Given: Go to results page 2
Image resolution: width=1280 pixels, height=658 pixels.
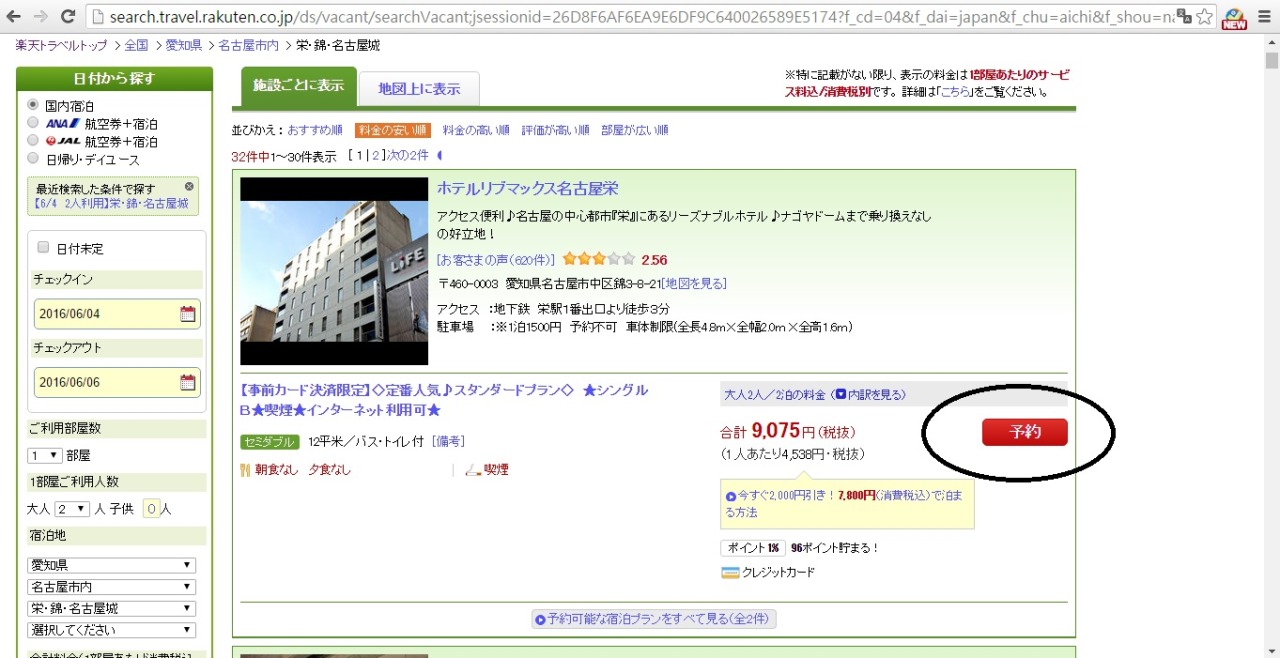Looking at the screenshot, I should pyautogui.click(x=376, y=156).
